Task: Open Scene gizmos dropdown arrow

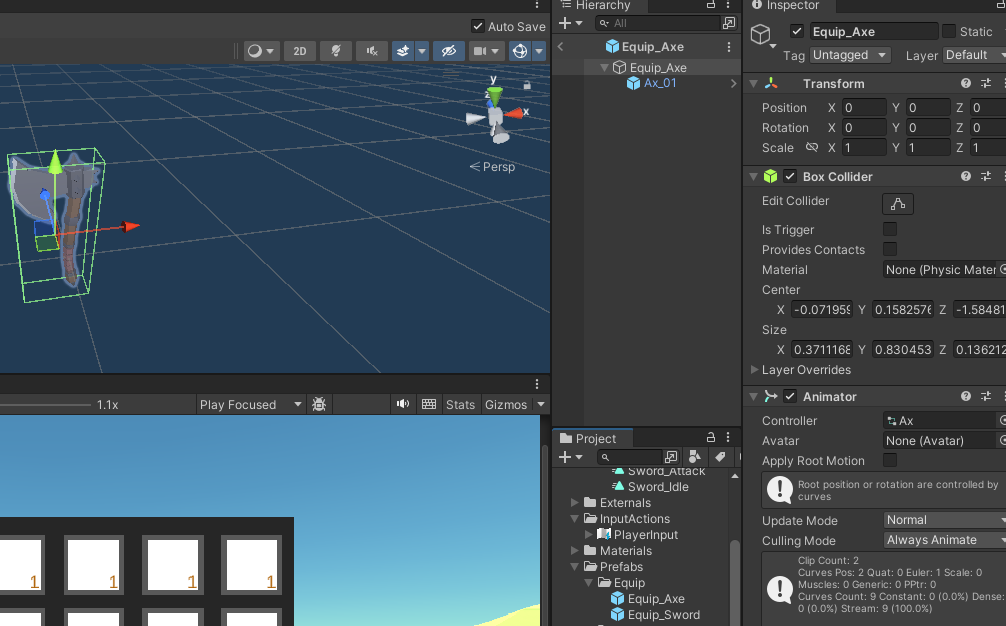Action: click(539, 51)
